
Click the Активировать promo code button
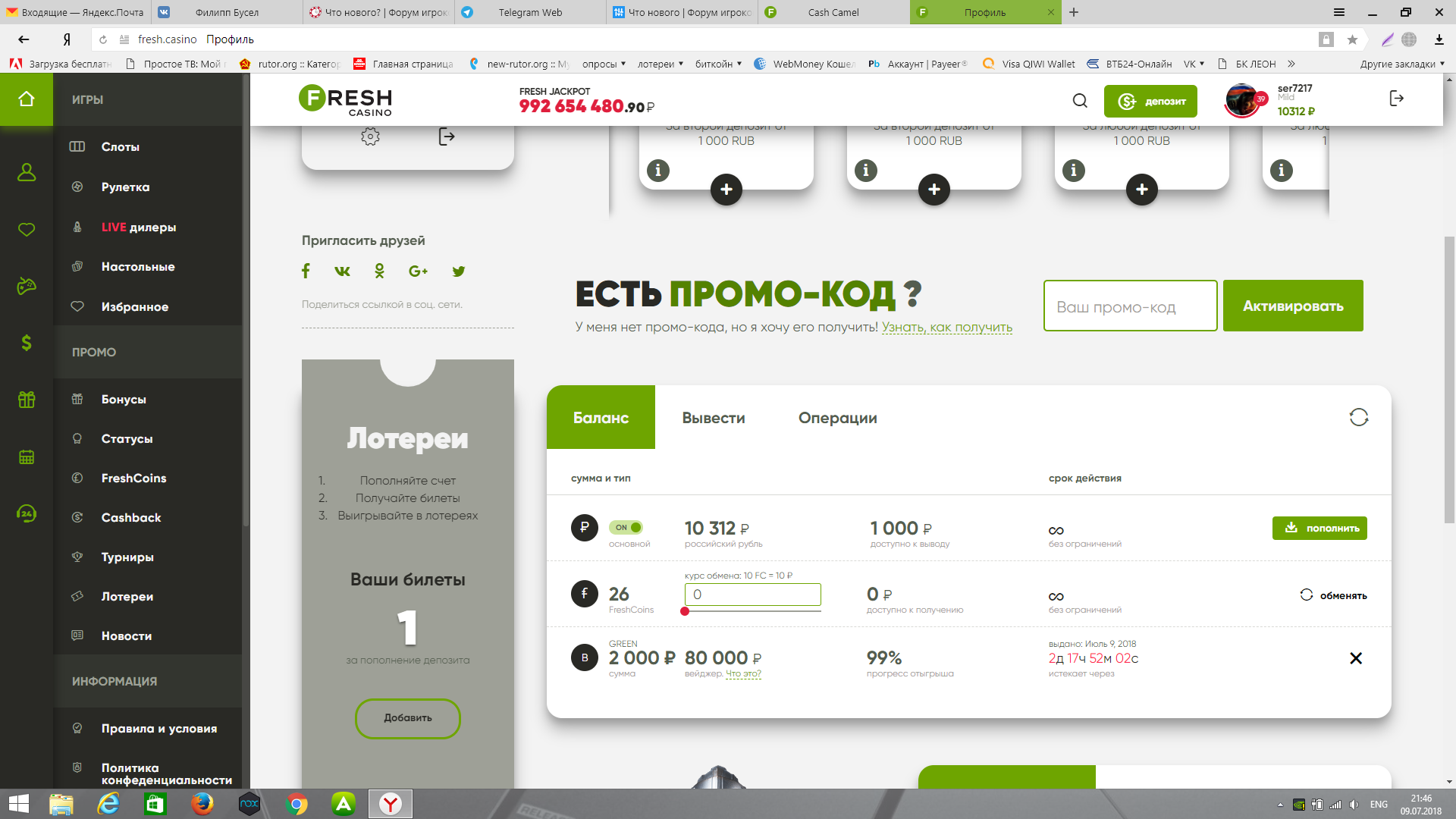coord(1293,306)
